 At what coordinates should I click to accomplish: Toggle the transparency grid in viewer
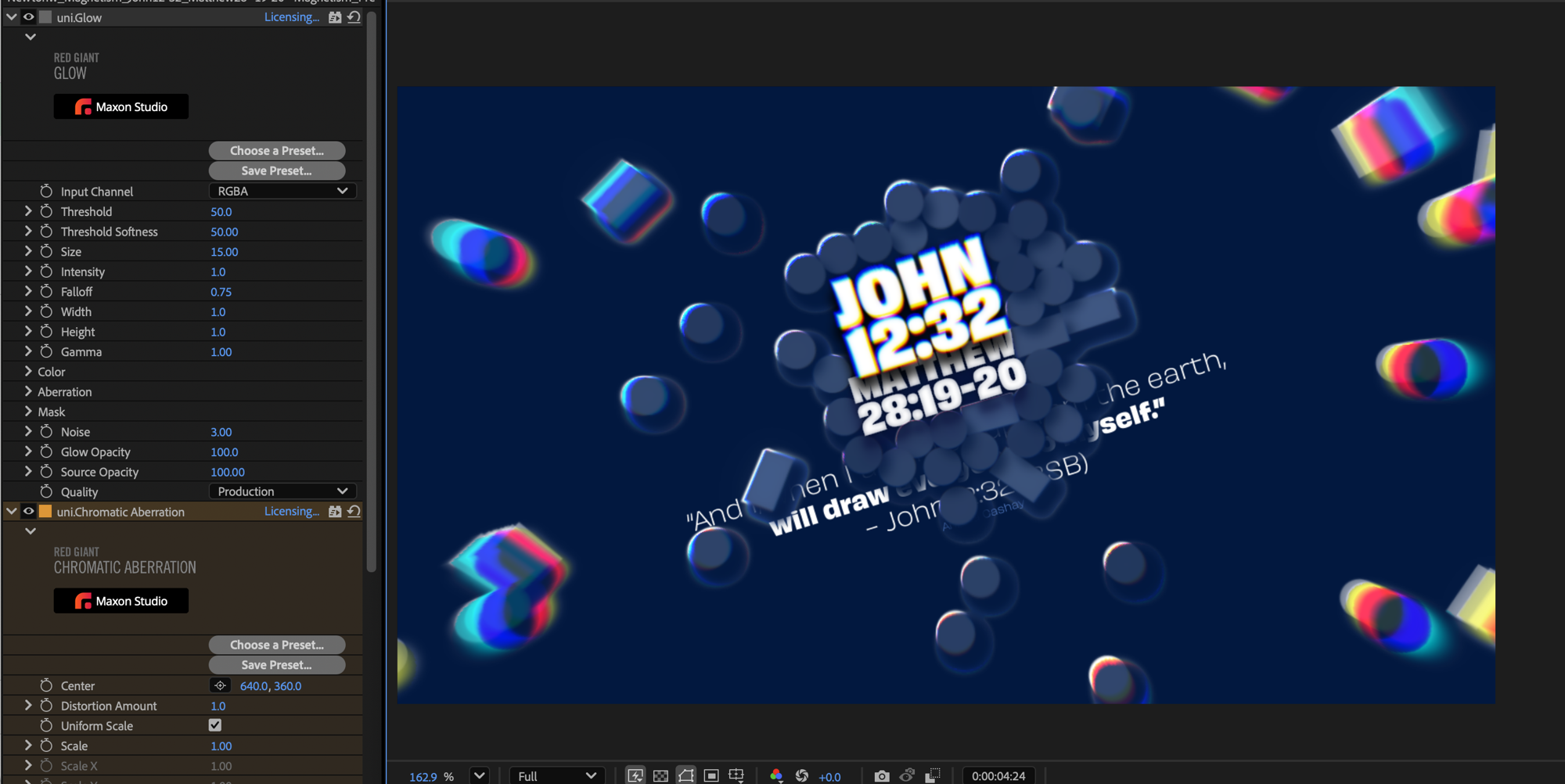[660, 775]
